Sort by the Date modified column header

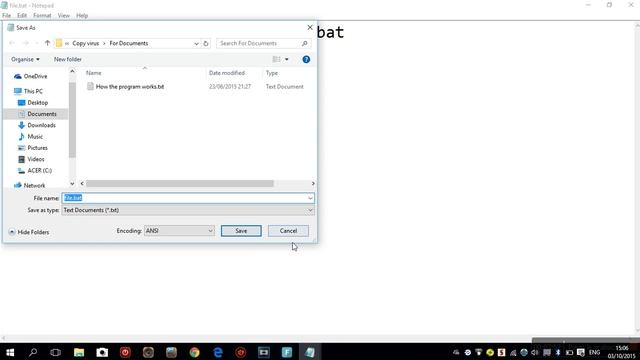[227, 73]
